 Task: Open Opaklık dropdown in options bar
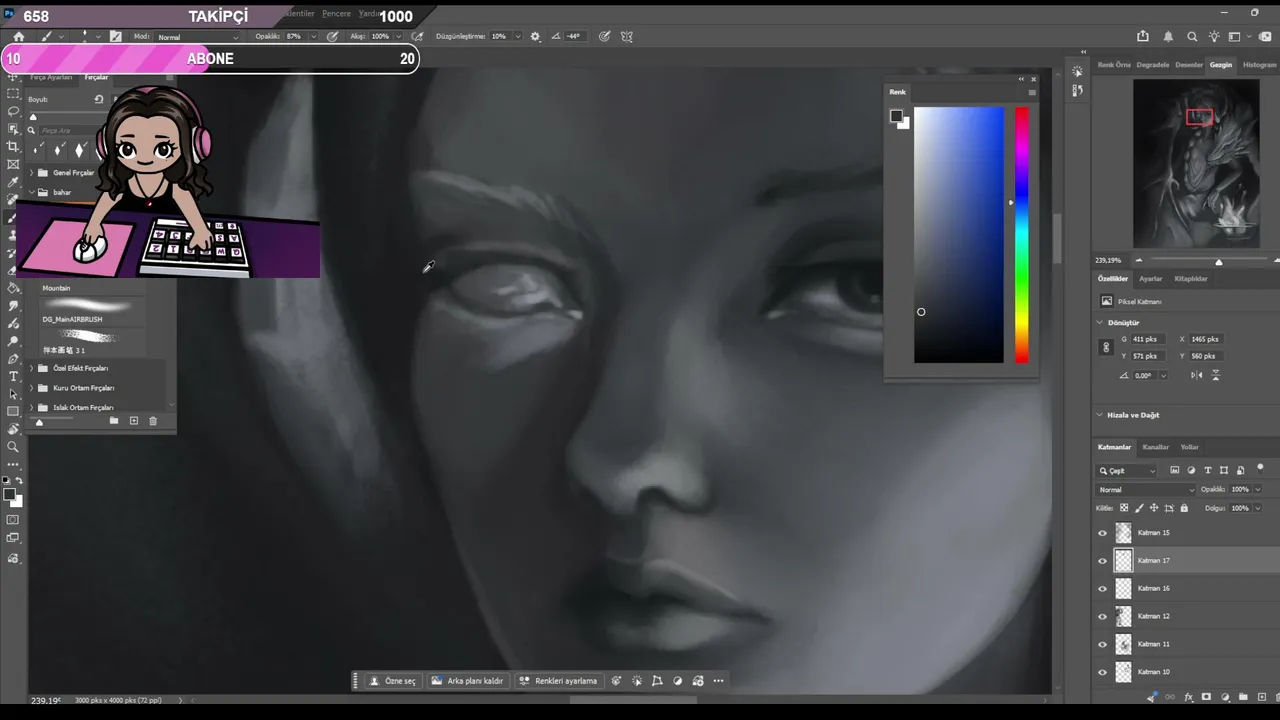click(x=313, y=36)
